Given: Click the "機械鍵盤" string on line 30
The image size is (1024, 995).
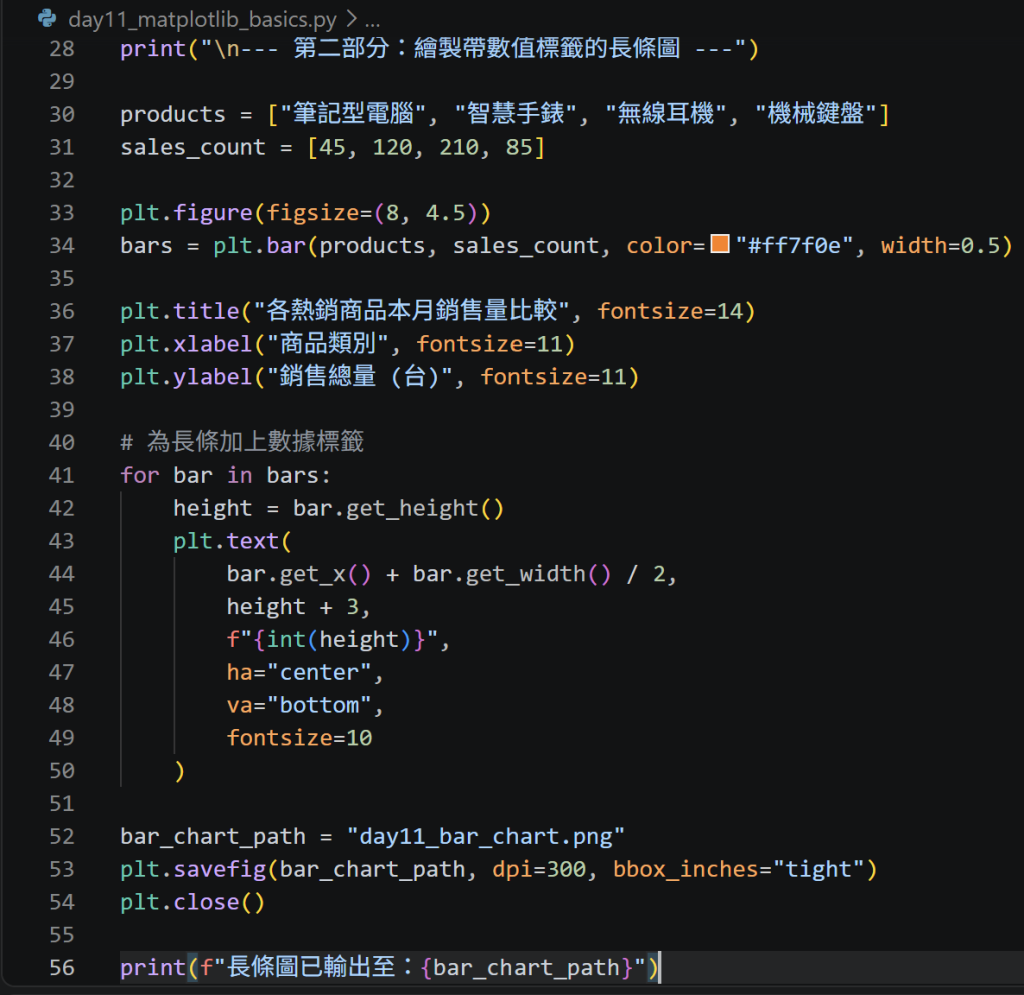Looking at the screenshot, I should pos(815,114).
